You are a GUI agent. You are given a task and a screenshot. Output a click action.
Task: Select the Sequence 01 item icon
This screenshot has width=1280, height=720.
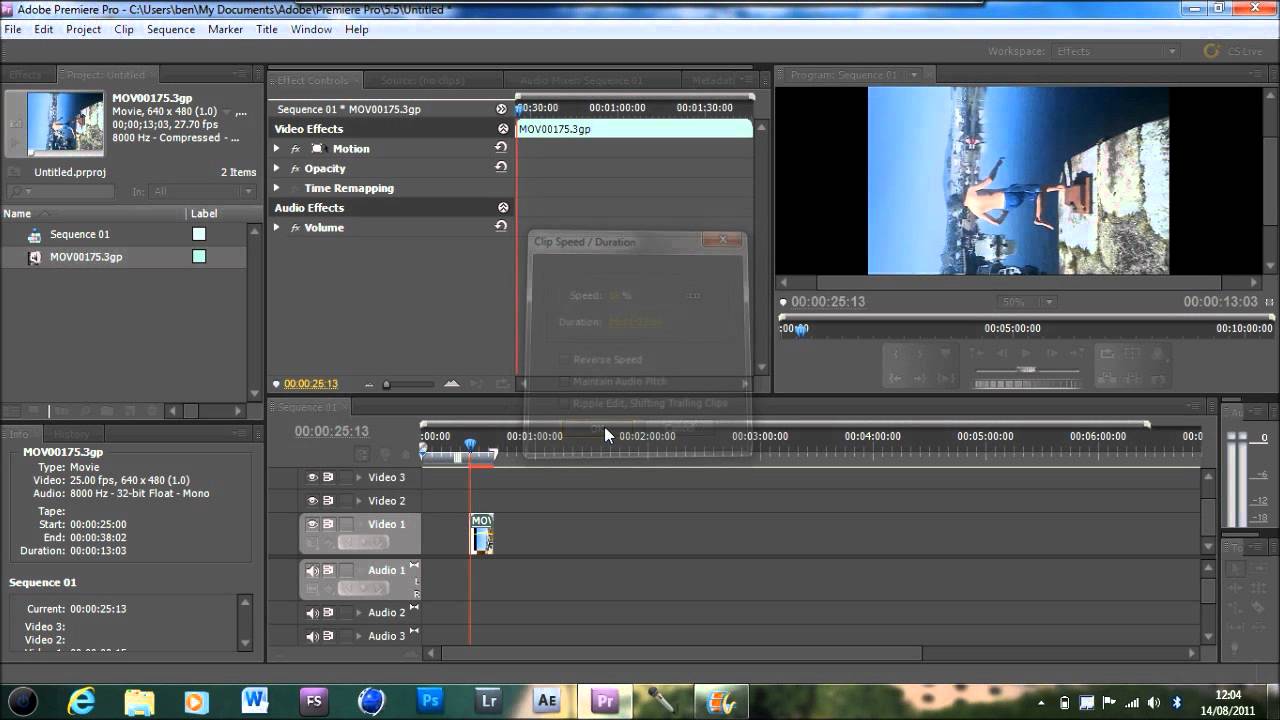pyautogui.click(x=35, y=235)
